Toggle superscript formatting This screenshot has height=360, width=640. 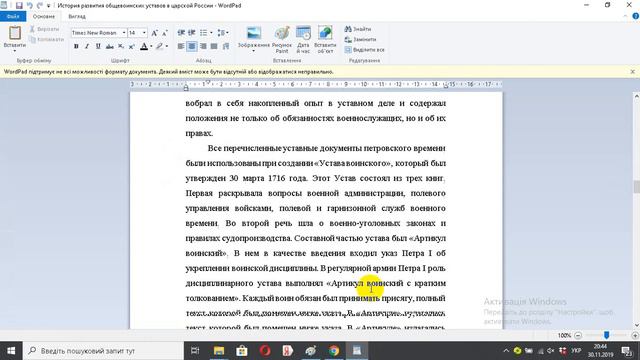coord(131,47)
